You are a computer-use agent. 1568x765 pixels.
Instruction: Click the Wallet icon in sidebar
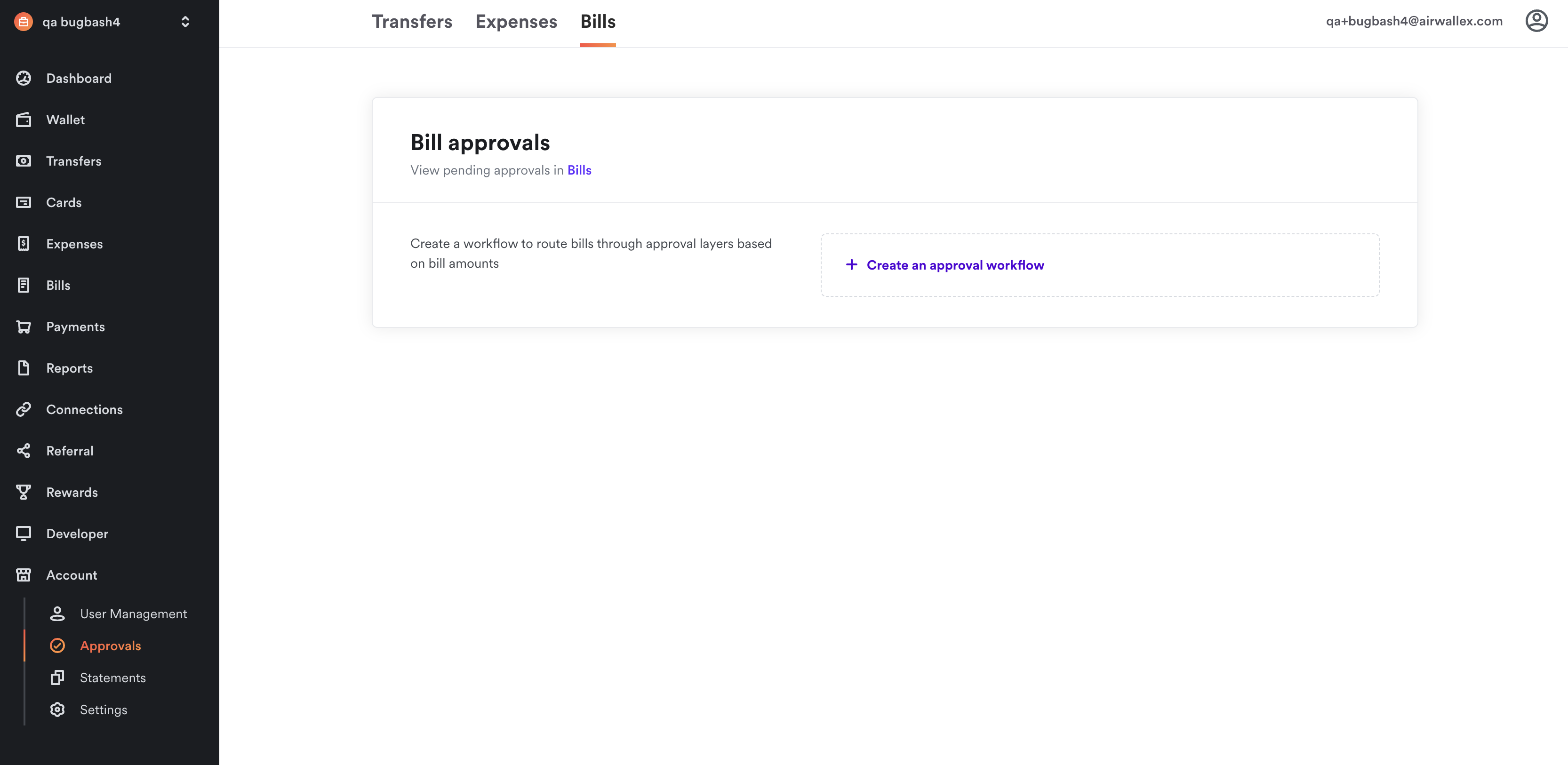pos(23,120)
